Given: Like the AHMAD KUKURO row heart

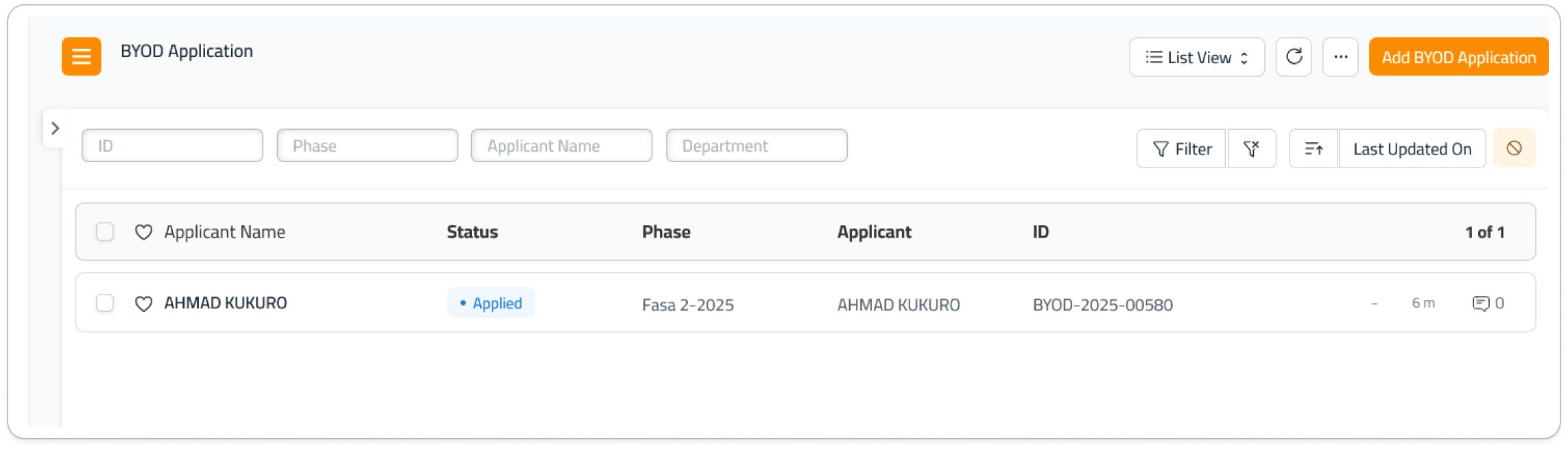Looking at the screenshot, I should tap(143, 303).
